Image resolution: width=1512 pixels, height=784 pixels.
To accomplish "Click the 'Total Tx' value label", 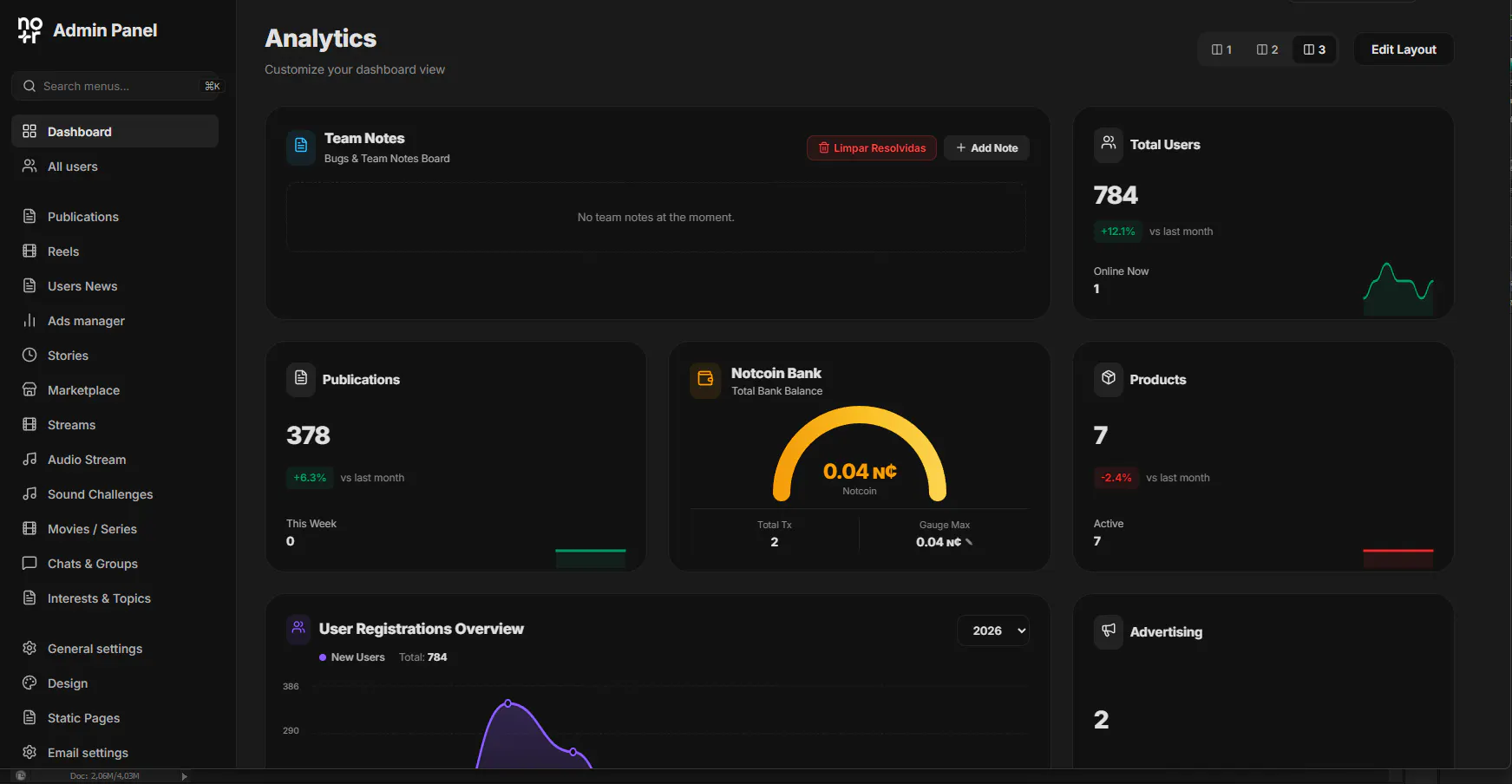I will 775,525.
